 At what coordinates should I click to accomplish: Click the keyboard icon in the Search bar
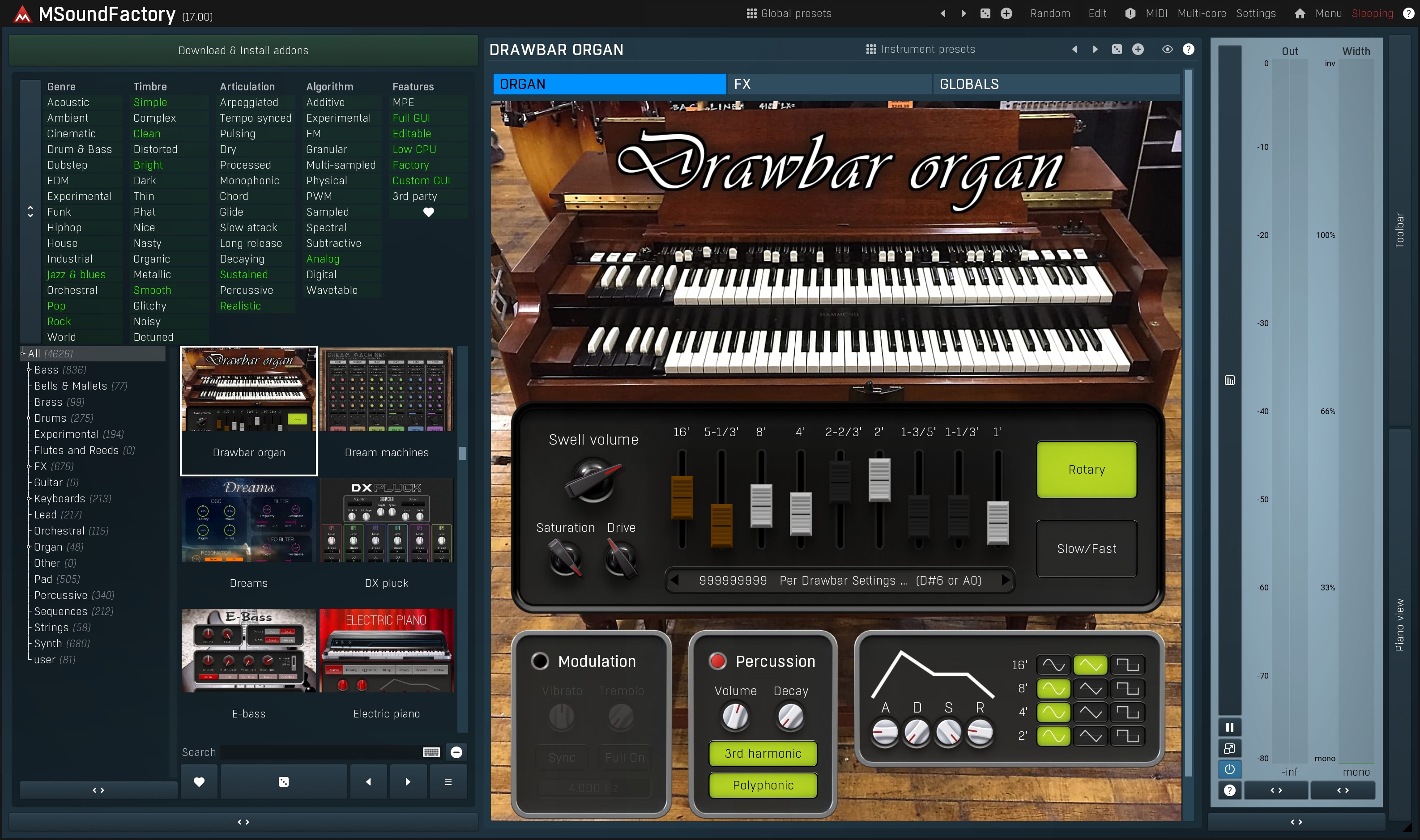431,752
